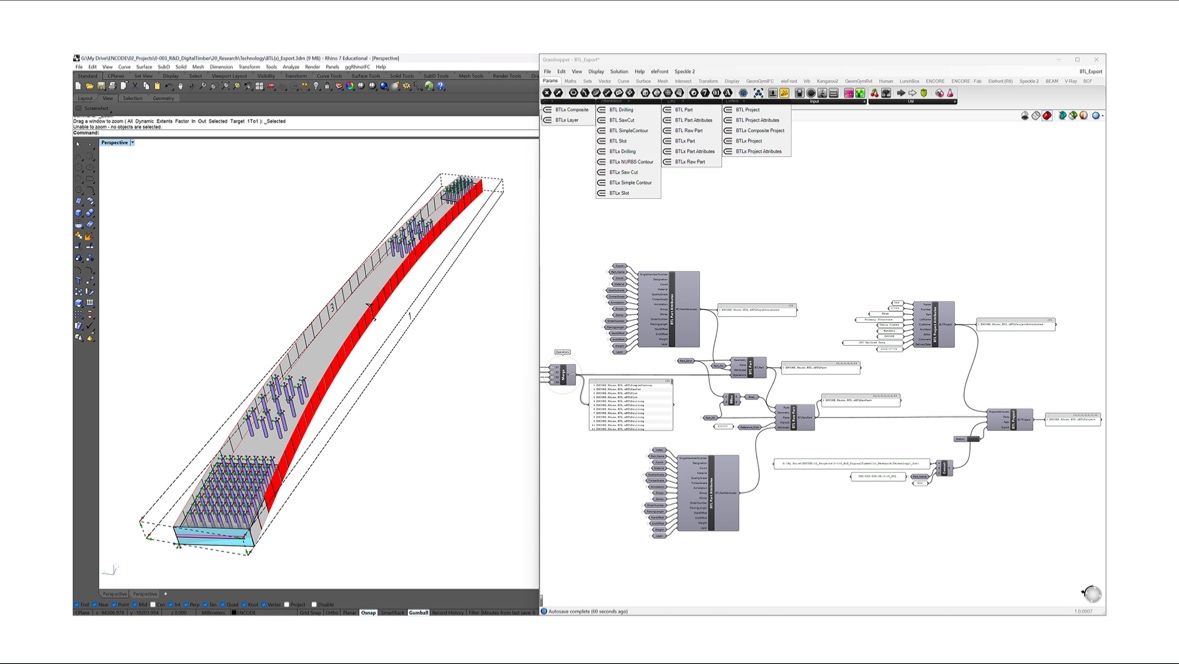Select the Perspective viewport tab at bottom
Image resolution: width=1179 pixels, height=664 pixels.
(114, 594)
